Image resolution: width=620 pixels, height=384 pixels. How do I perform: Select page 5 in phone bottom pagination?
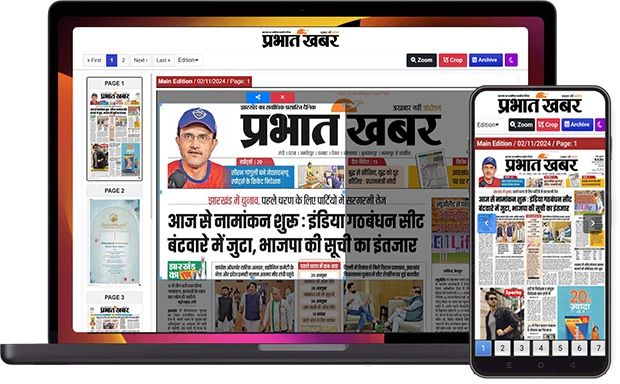(560, 348)
